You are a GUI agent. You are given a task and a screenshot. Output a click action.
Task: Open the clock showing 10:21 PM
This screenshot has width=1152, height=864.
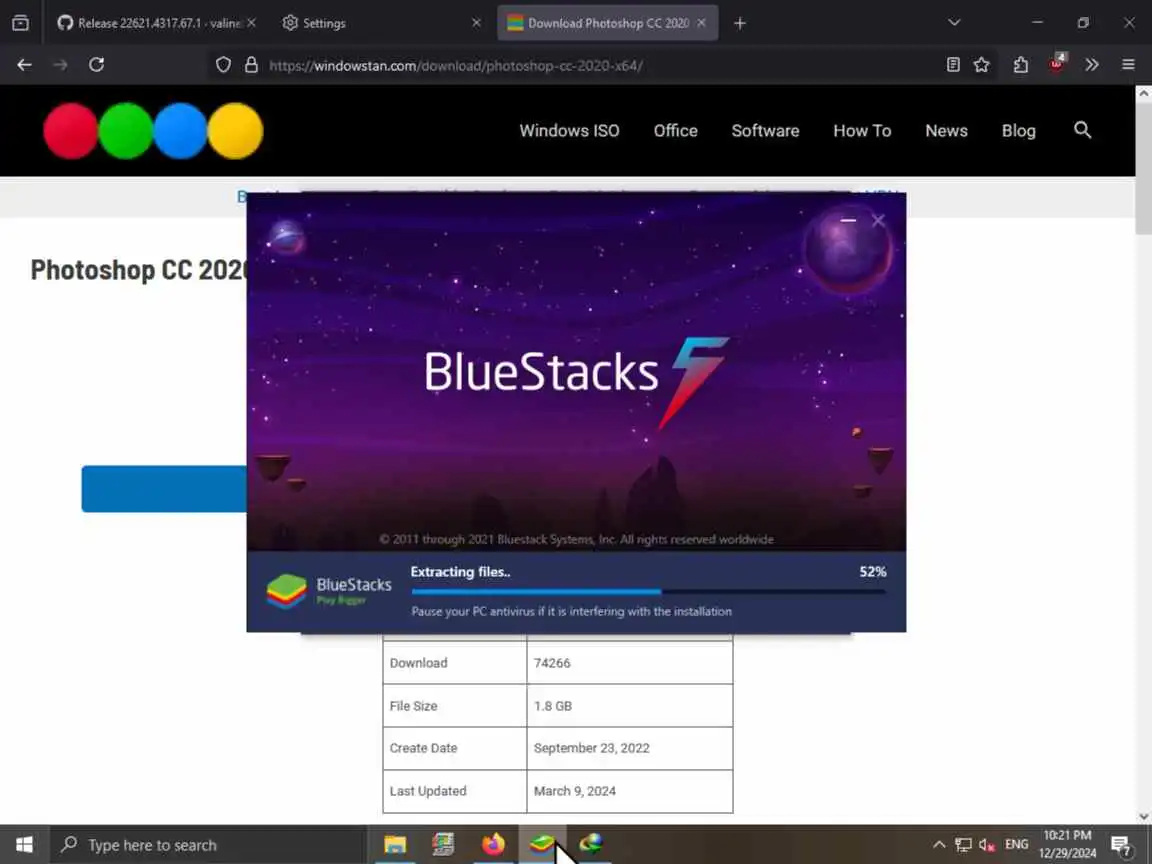(1068, 844)
